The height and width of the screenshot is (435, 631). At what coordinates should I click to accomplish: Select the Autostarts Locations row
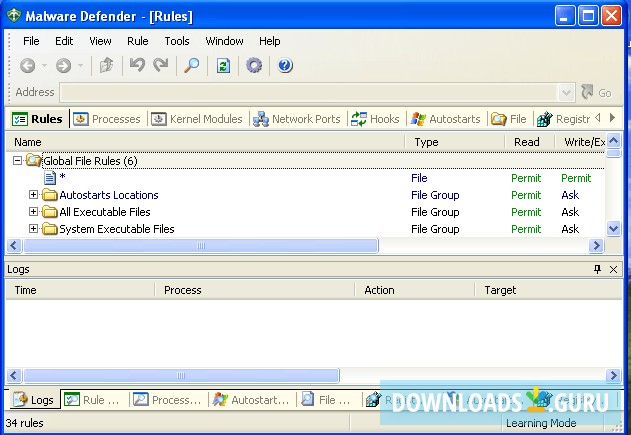[x=306, y=195]
